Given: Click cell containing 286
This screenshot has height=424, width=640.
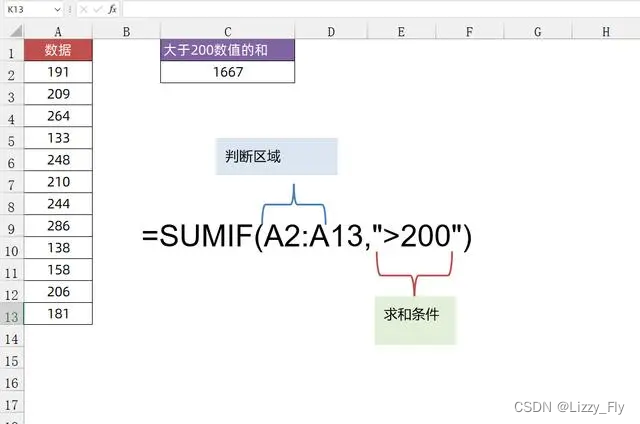Looking at the screenshot, I should 58,226.
